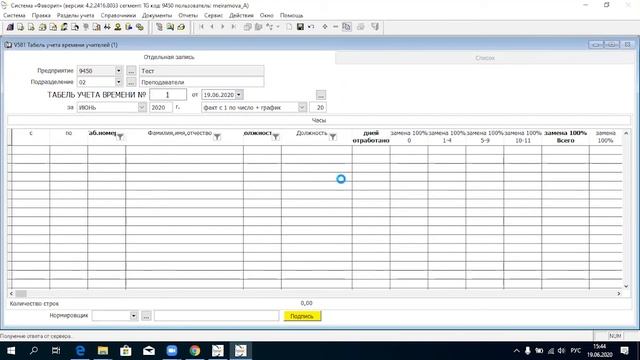Image resolution: width=640 pixels, height=360 pixels.
Task: Open the Справочники menu
Action: tap(118, 15)
